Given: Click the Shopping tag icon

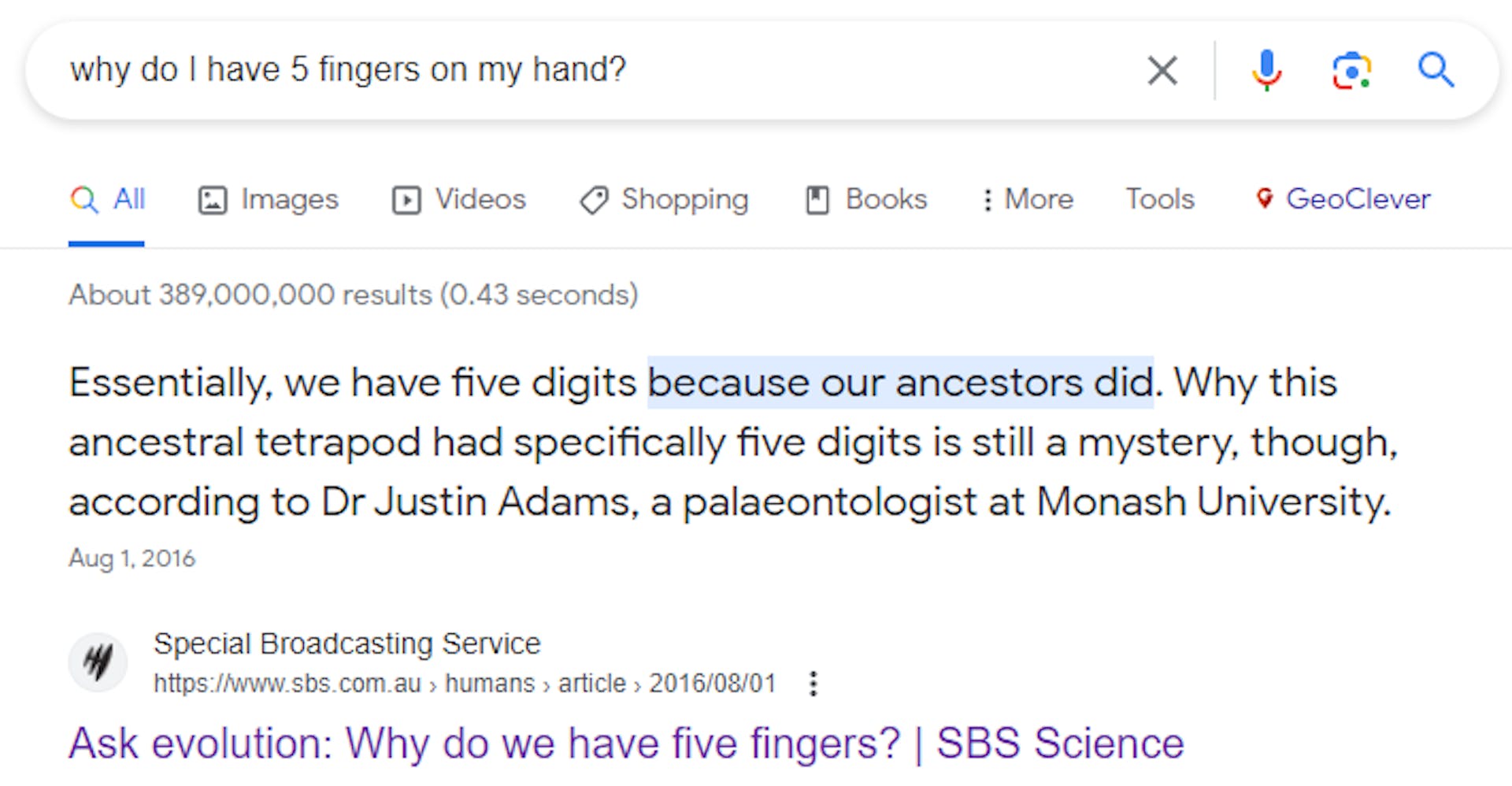Looking at the screenshot, I should pyautogui.click(x=594, y=200).
